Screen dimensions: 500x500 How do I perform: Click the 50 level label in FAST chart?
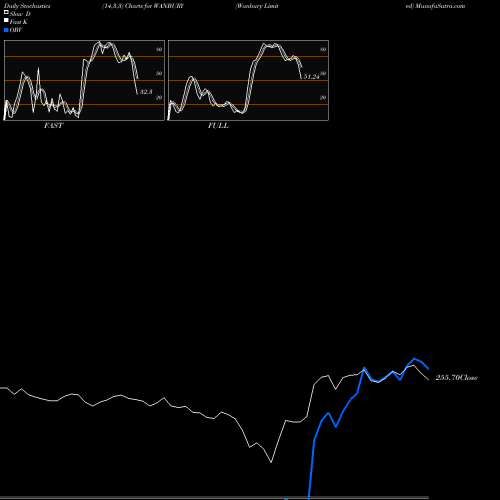tap(159, 73)
